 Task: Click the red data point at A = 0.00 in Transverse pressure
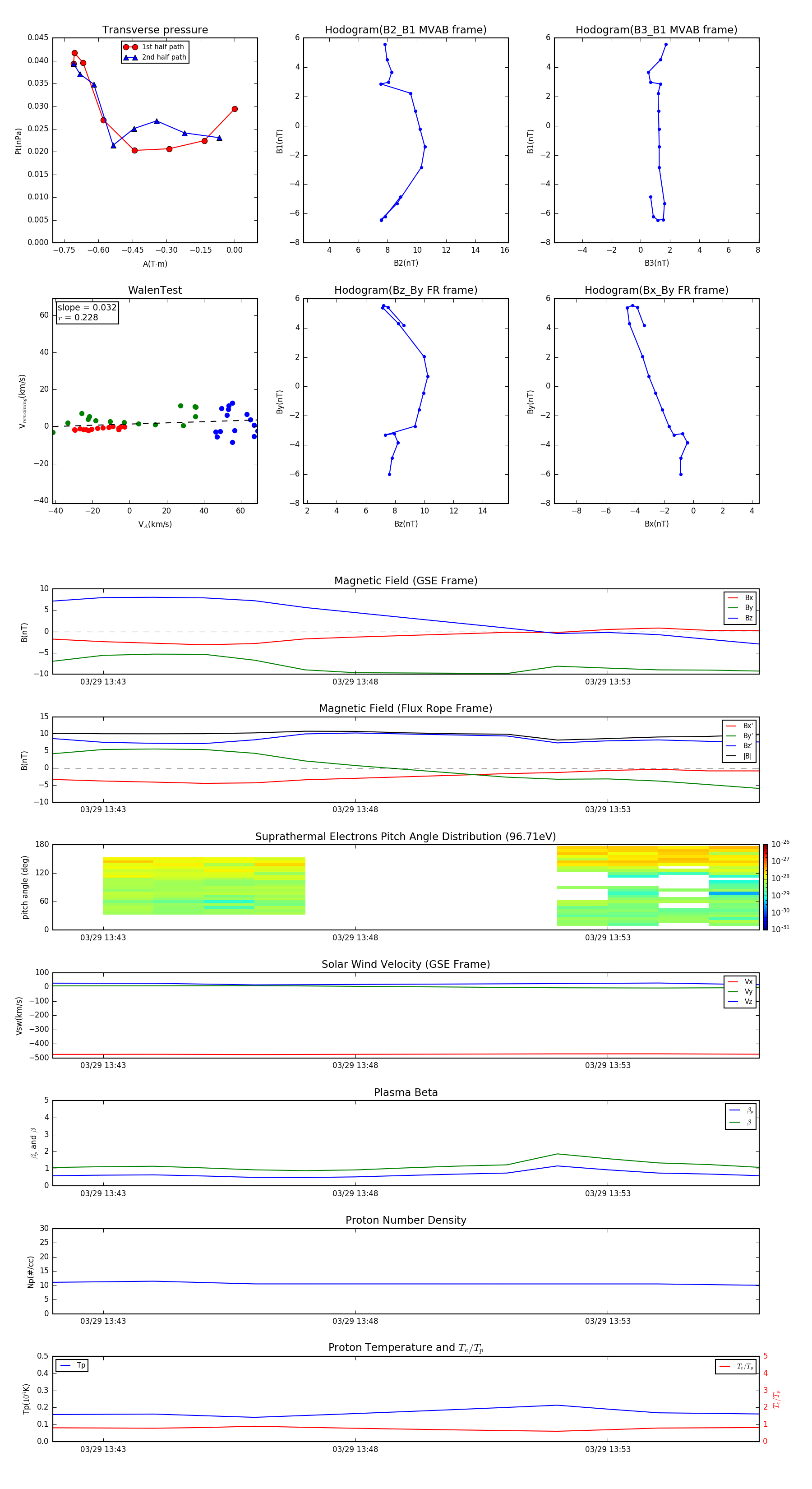coord(234,109)
